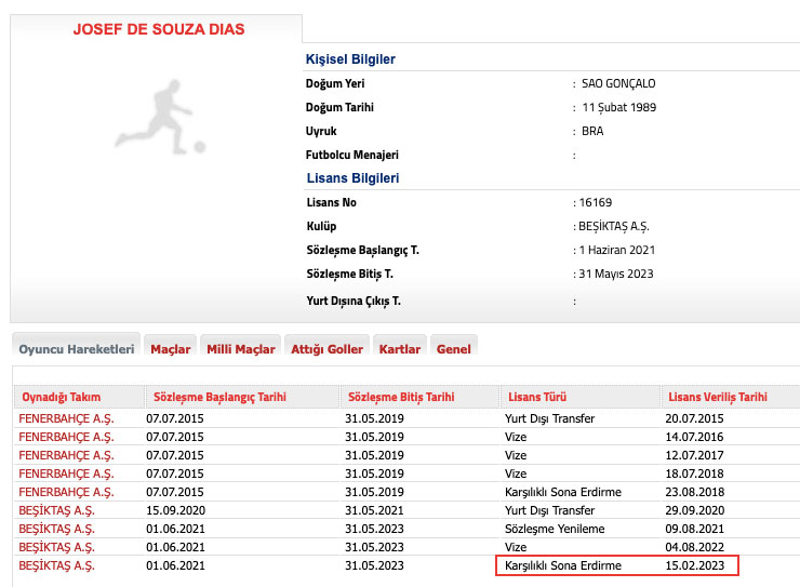Open the last FENERBAHÇE A.Ş. row link
This screenshot has width=800, height=587.
click(x=66, y=491)
